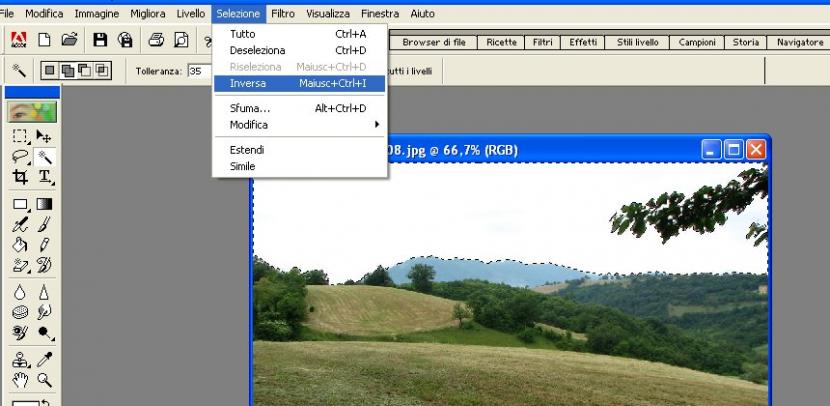Open the Immagine menu

[x=96, y=14]
